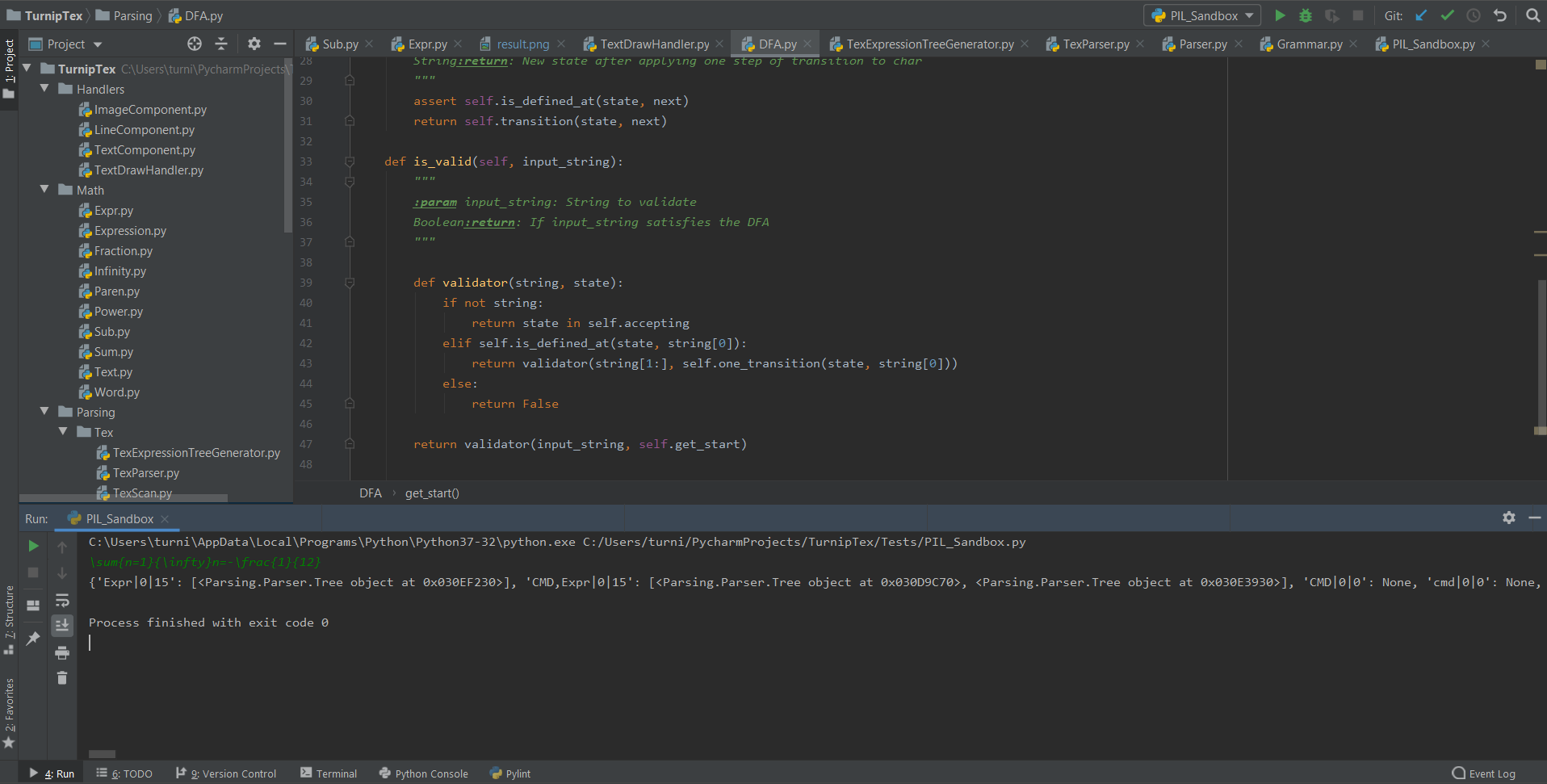Toggle soft-wrap in the Run console

click(62, 600)
